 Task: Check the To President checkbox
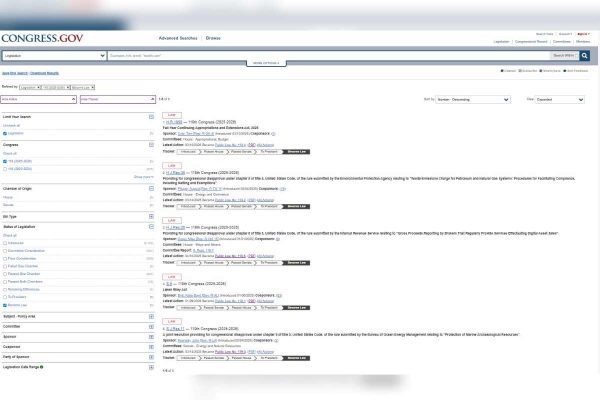click(x=5, y=297)
